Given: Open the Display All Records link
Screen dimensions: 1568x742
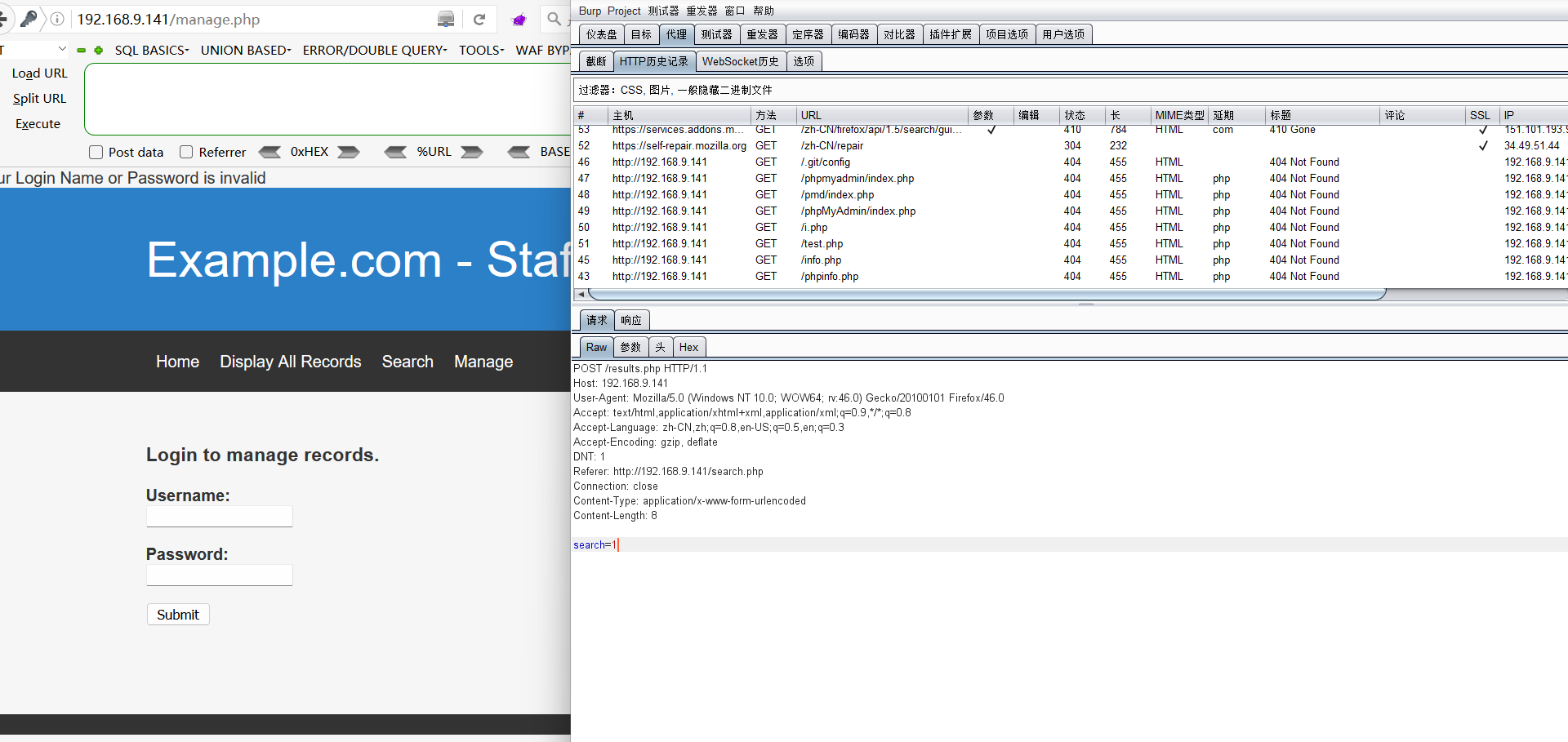Looking at the screenshot, I should point(290,362).
